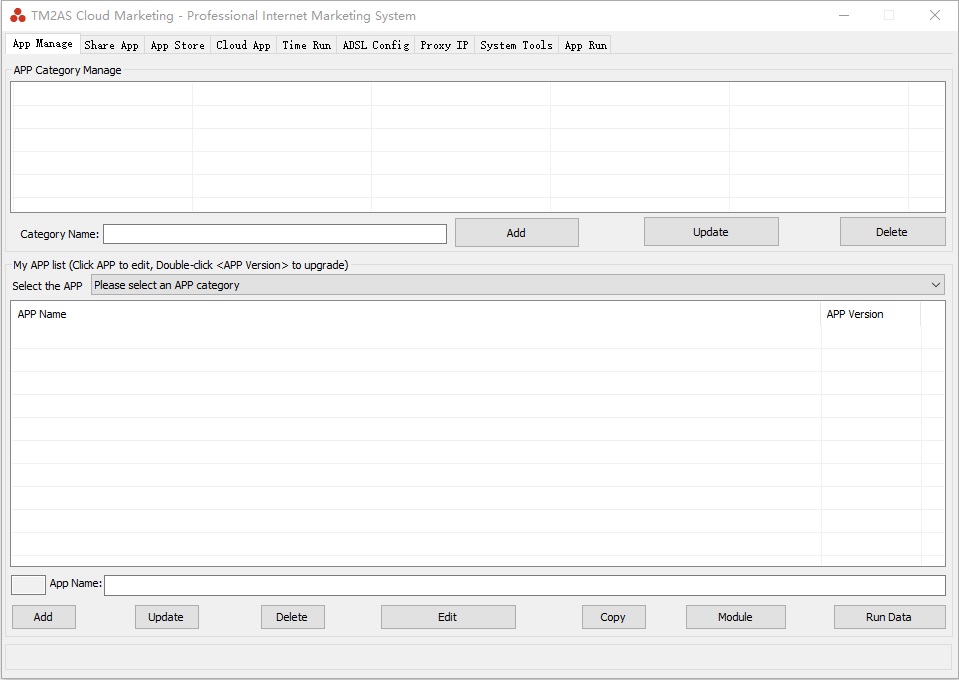Switch to the Proxy IP tab
The height and width of the screenshot is (680, 959).
pyautogui.click(x=444, y=45)
